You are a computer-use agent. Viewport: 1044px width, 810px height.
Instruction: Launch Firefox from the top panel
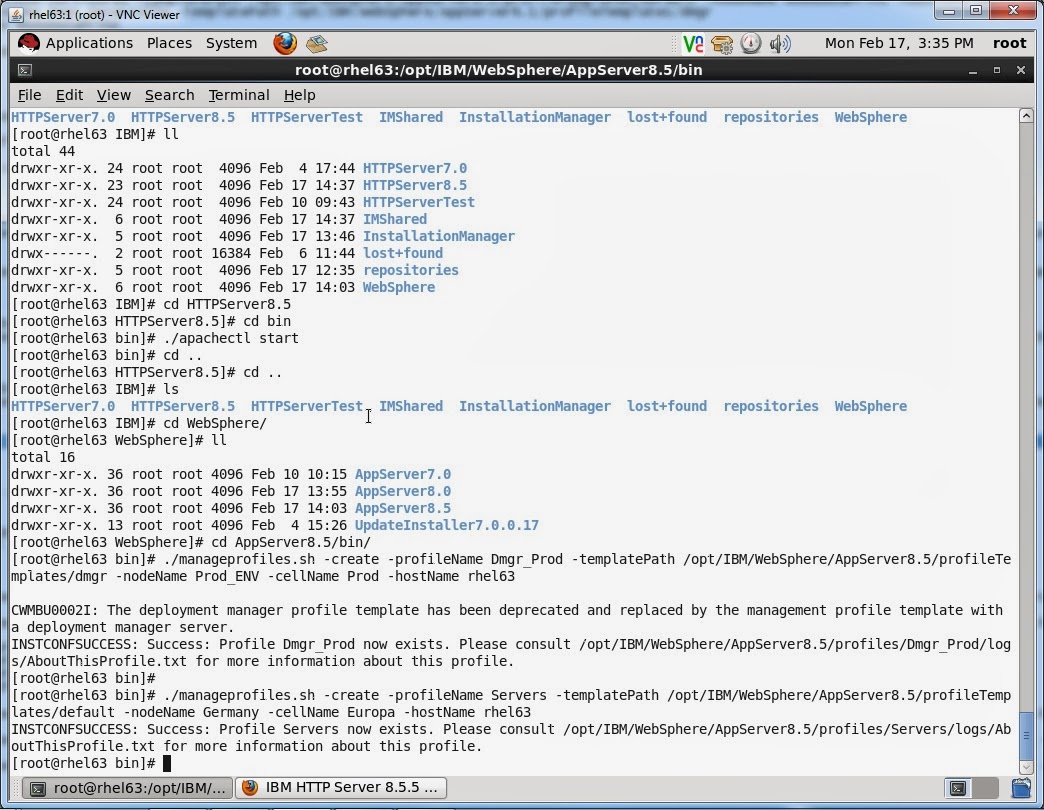(285, 43)
